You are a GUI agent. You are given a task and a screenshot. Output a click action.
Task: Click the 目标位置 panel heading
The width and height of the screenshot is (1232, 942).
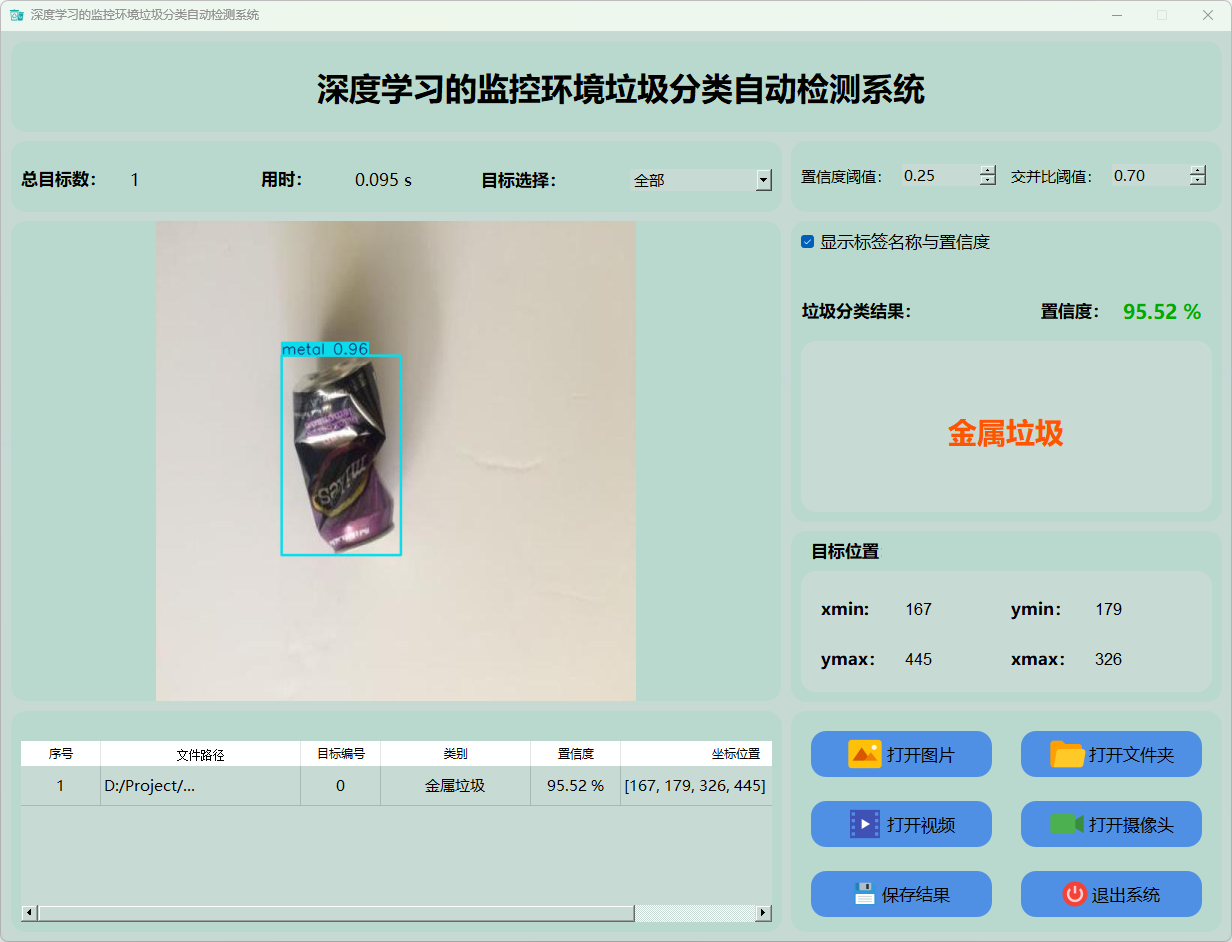click(845, 551)
